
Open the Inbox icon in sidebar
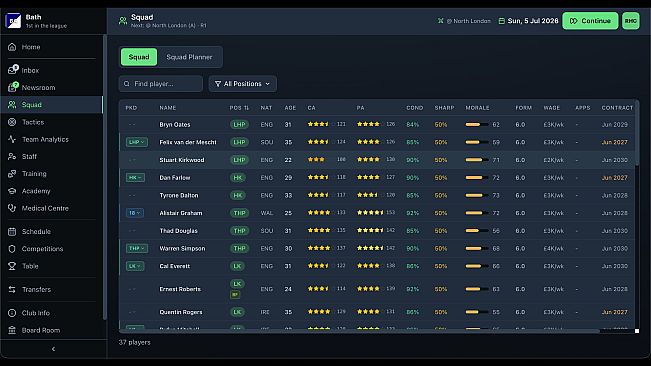point(12,70)
